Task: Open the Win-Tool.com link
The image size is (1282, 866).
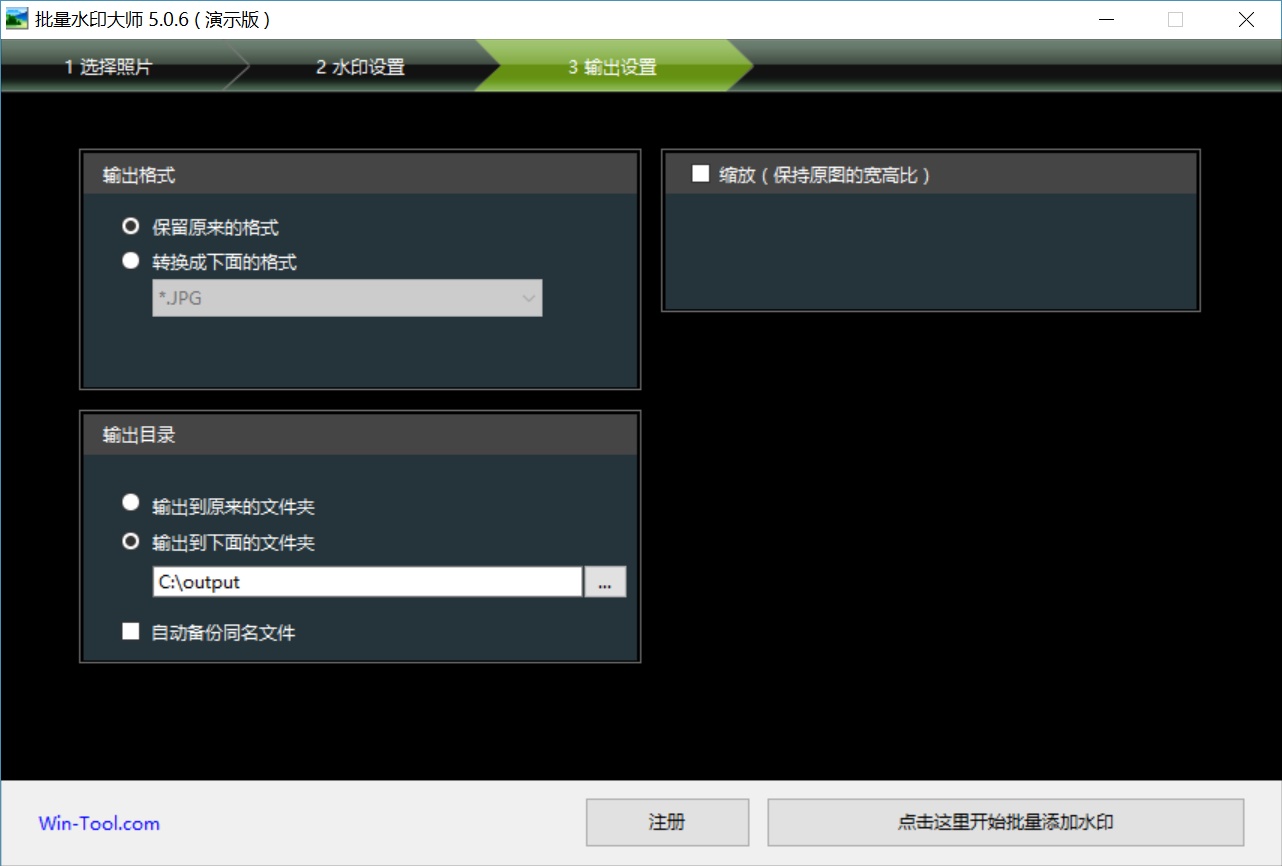Action: [99, 824]
